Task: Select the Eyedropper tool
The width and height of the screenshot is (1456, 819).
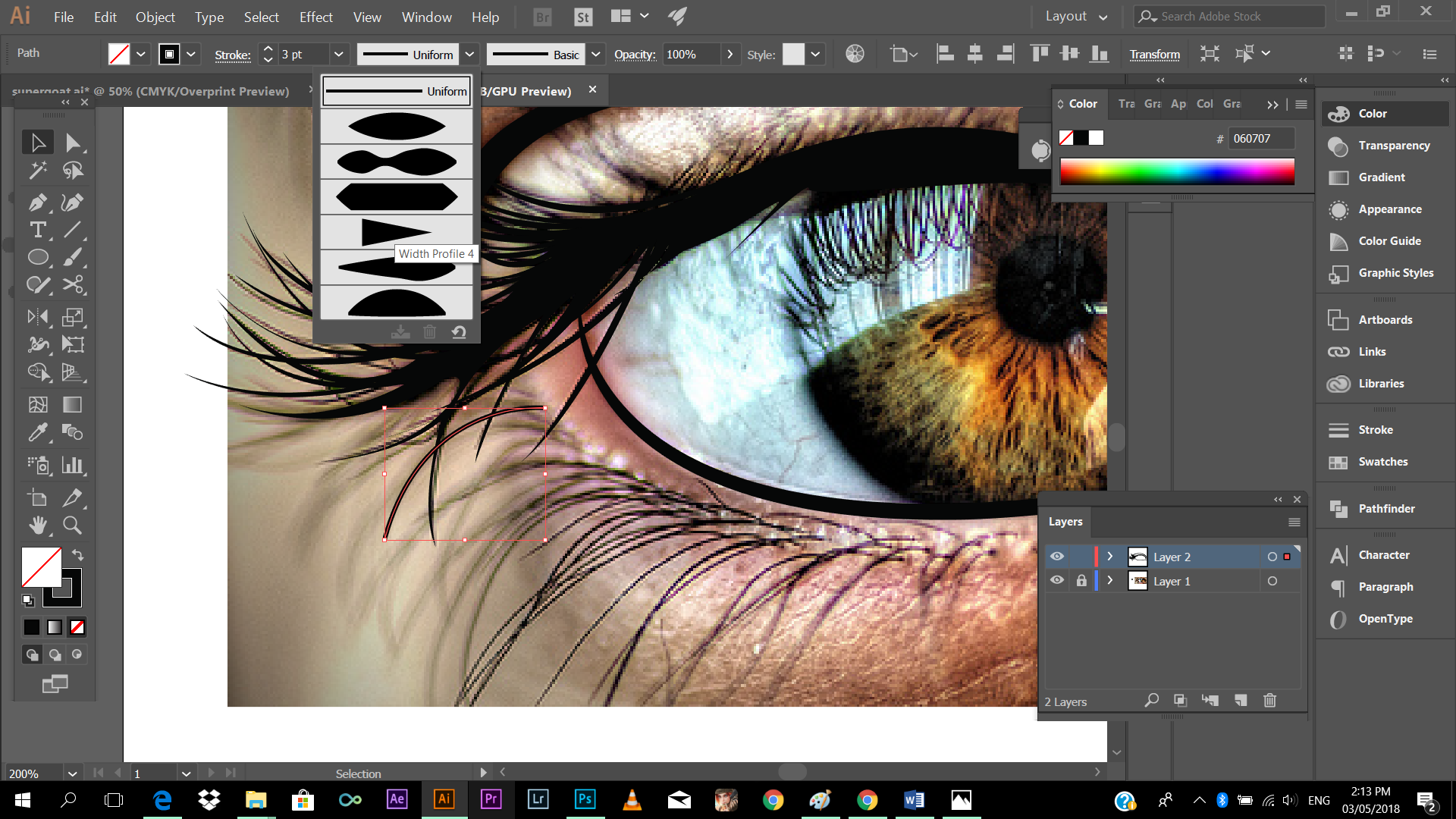Action: (37, 432)
